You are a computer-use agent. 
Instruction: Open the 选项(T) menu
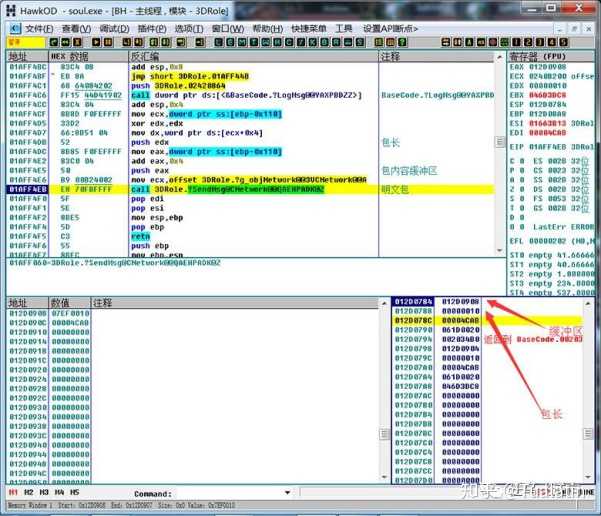[189, 29]
